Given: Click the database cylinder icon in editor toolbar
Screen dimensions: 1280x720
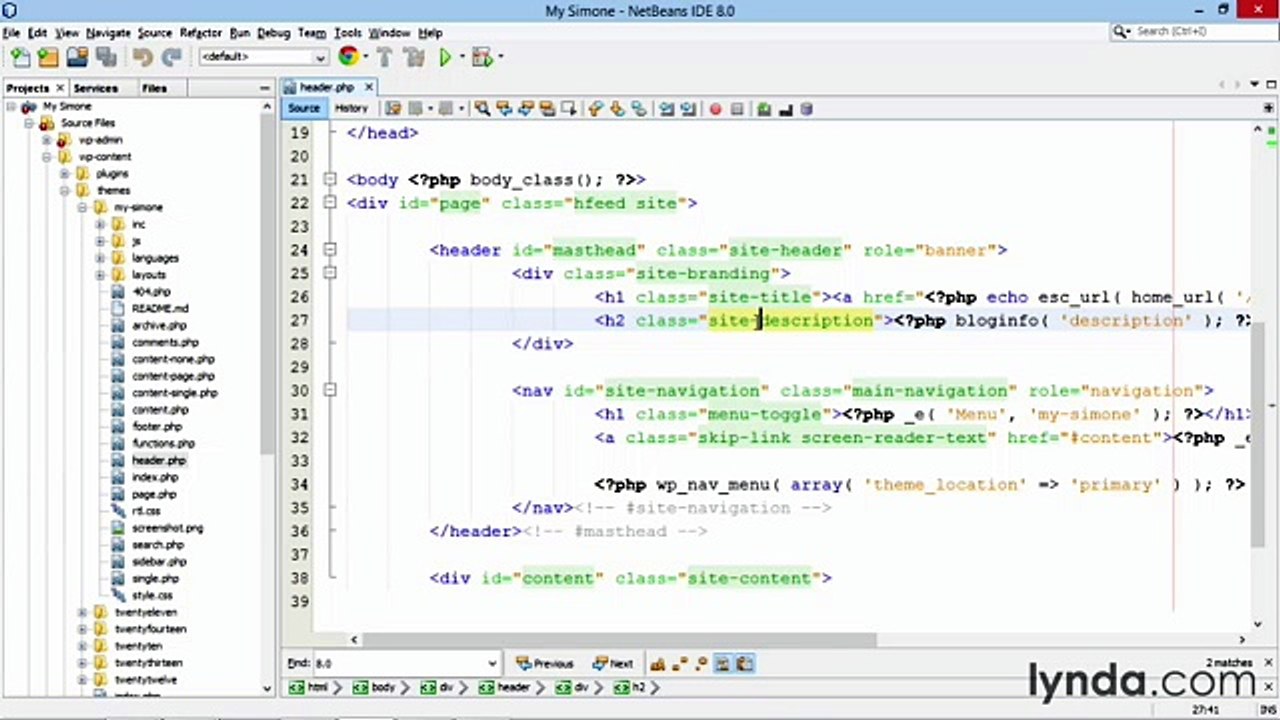Looking at the screenshot, I should tap(807, 109).
